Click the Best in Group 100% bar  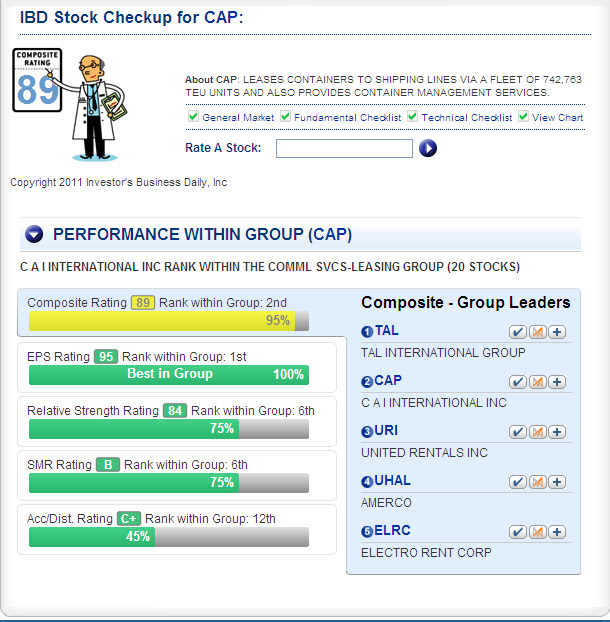[169, 375]
